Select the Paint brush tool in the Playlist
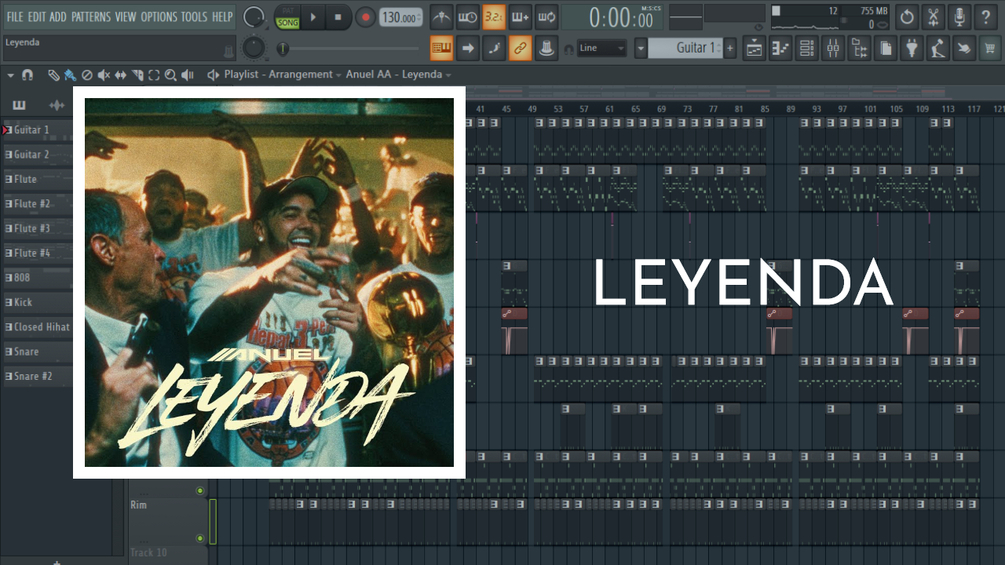 click(70, 75)
